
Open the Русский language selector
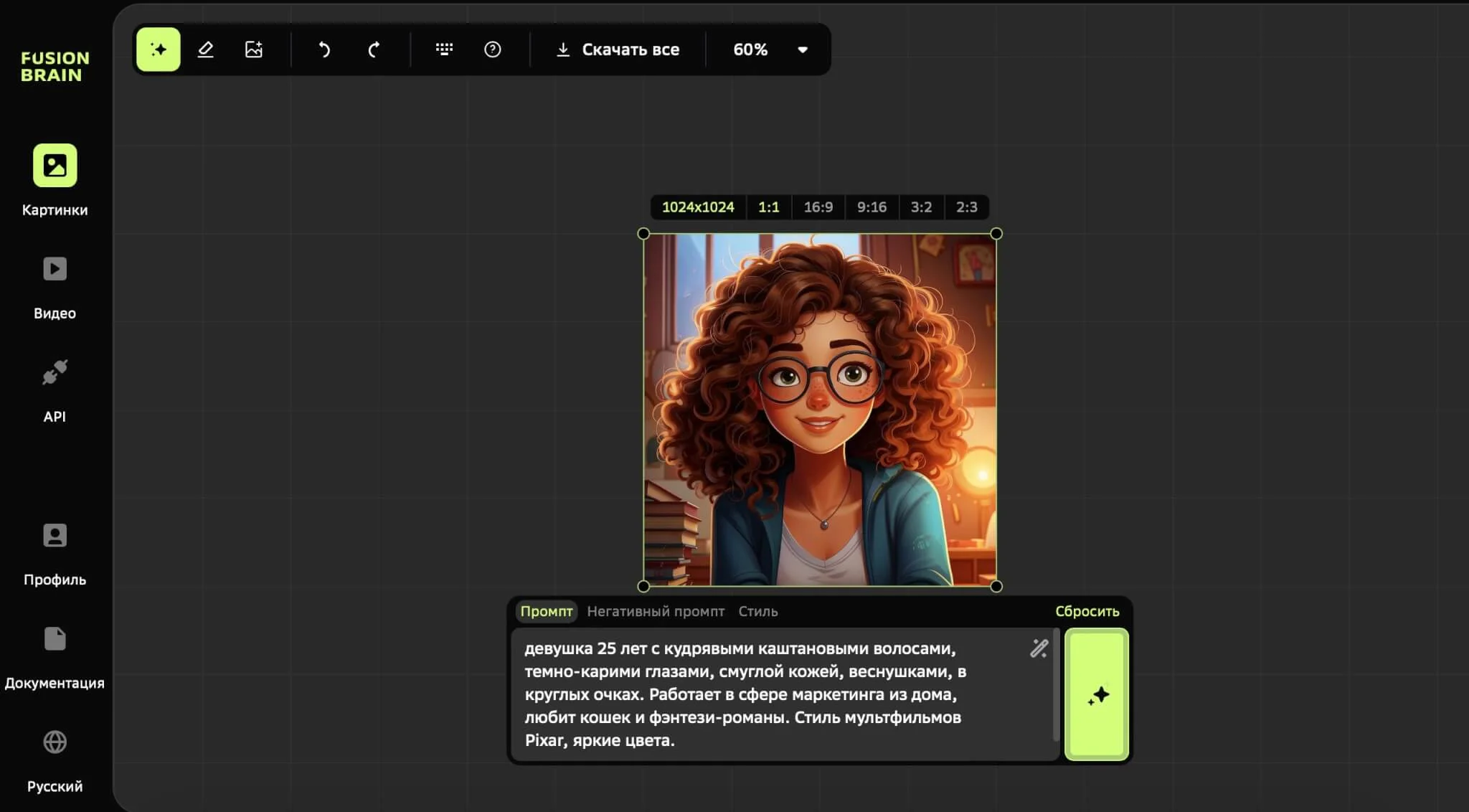tap(55, 760)
